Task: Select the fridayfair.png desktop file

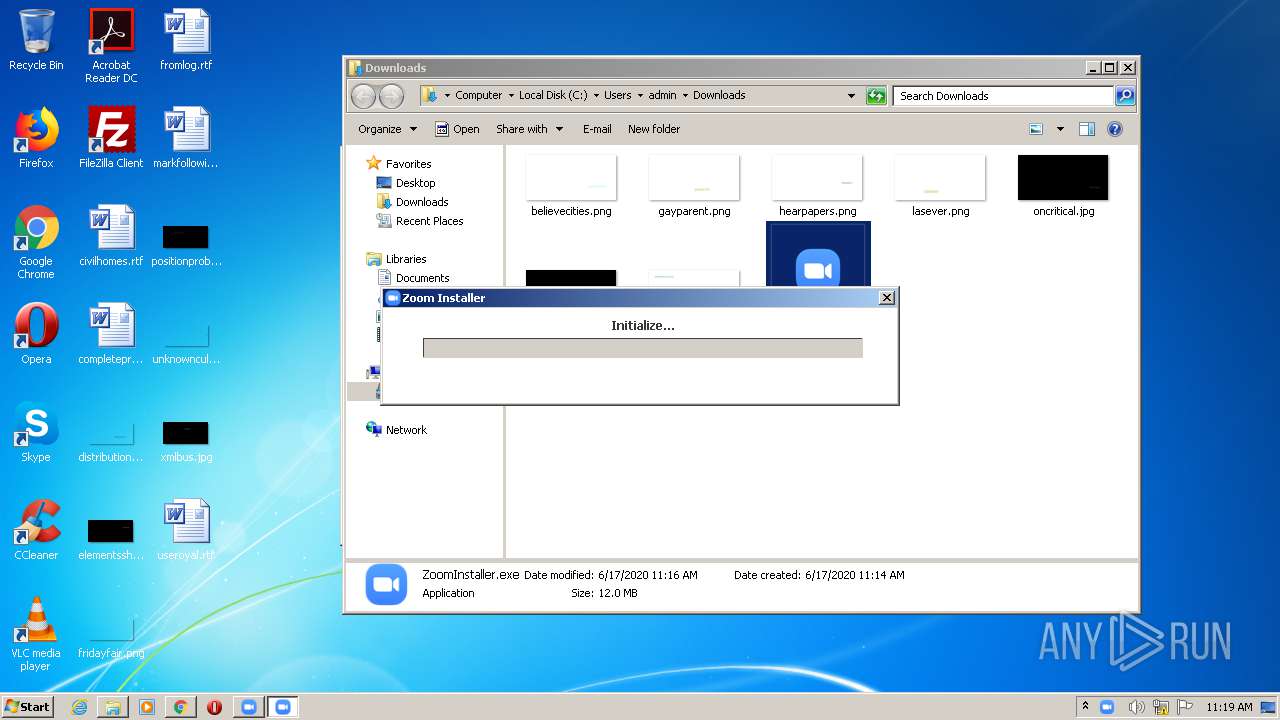Action: (x=111, y=638)
